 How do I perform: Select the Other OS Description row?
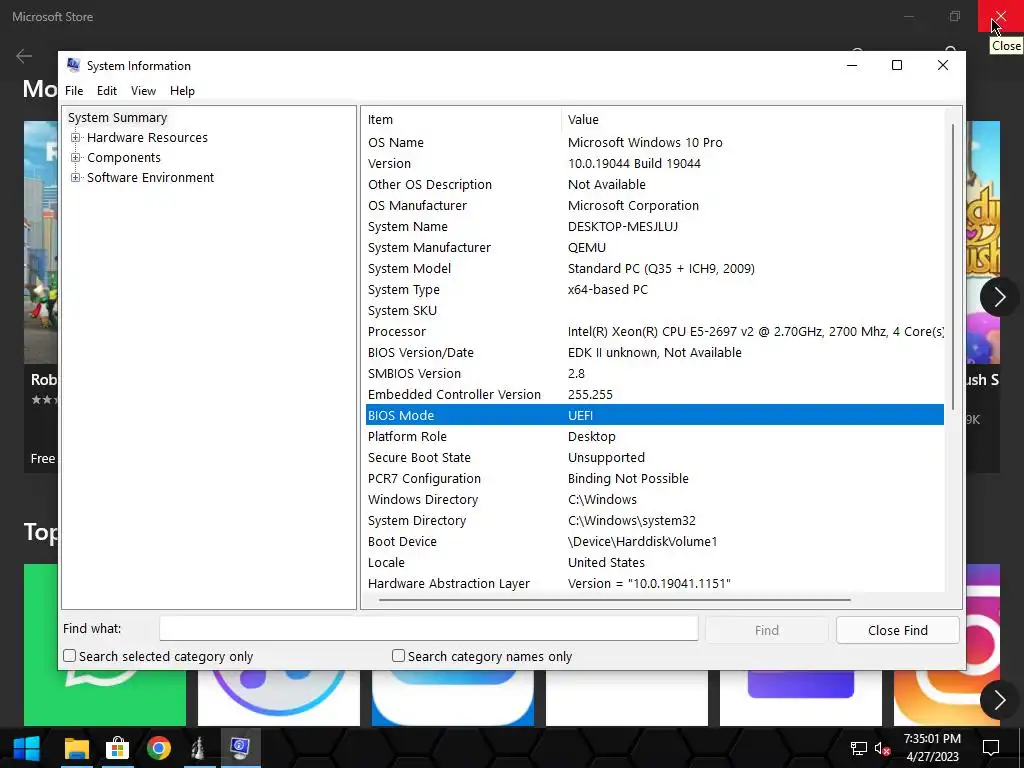[654, 184]
